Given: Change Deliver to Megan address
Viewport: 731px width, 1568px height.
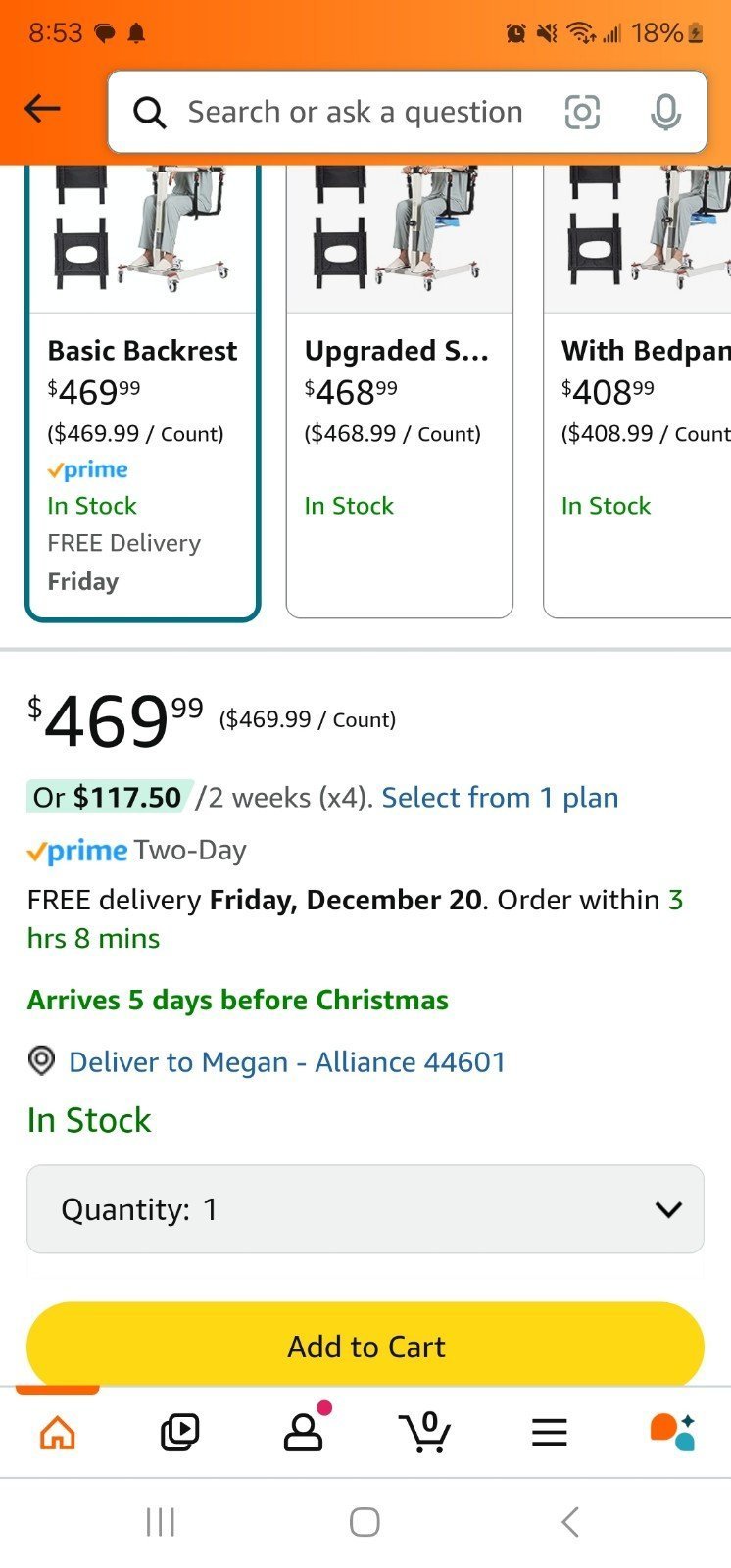Looking at the screenshot, I should tap(287, 1062).
